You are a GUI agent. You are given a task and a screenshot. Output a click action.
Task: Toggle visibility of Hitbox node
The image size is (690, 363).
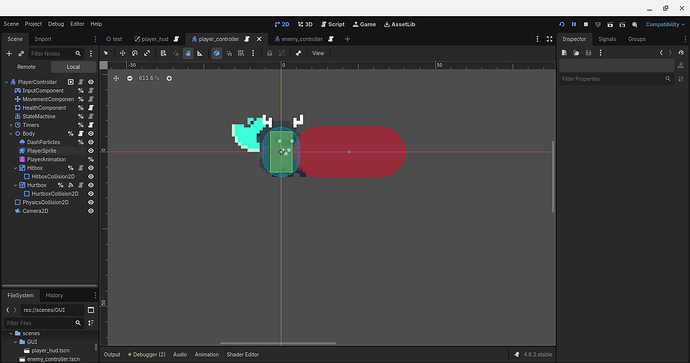[91, 168]
